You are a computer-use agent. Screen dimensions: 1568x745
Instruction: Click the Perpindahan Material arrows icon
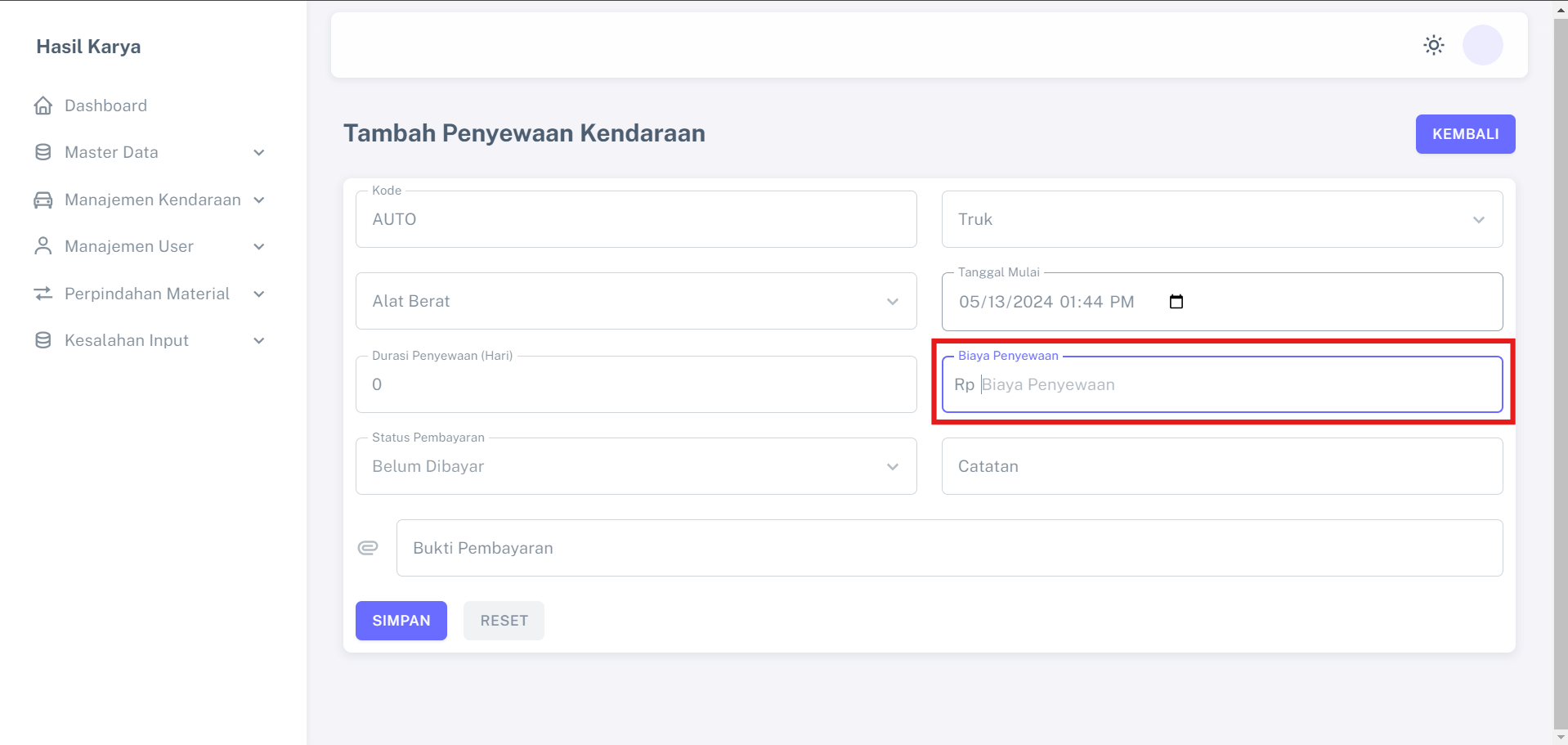tap(43, 294)
